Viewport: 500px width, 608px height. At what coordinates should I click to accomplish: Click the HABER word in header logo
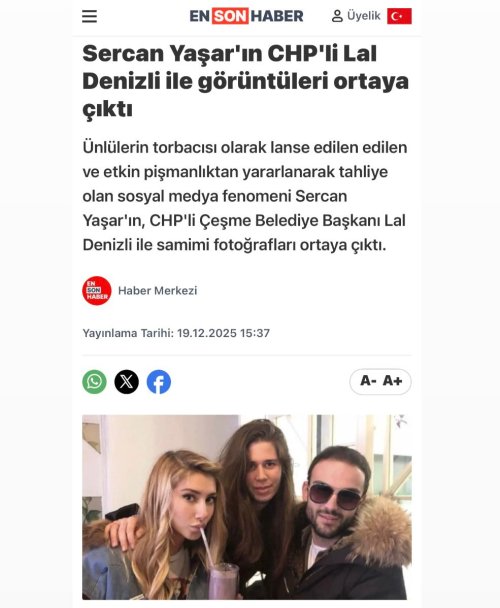277,16
